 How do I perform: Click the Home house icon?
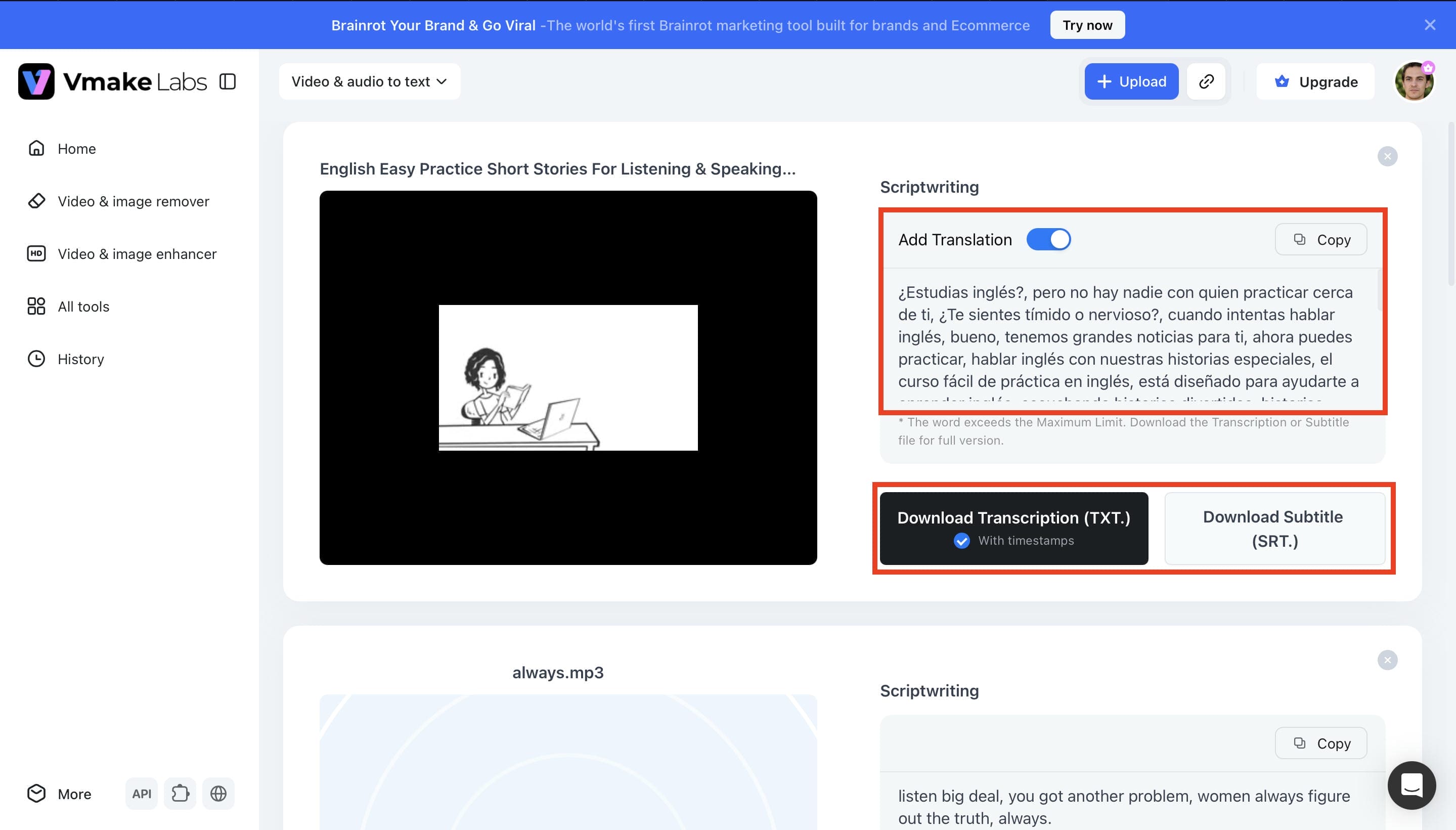(x=36, y=148)
